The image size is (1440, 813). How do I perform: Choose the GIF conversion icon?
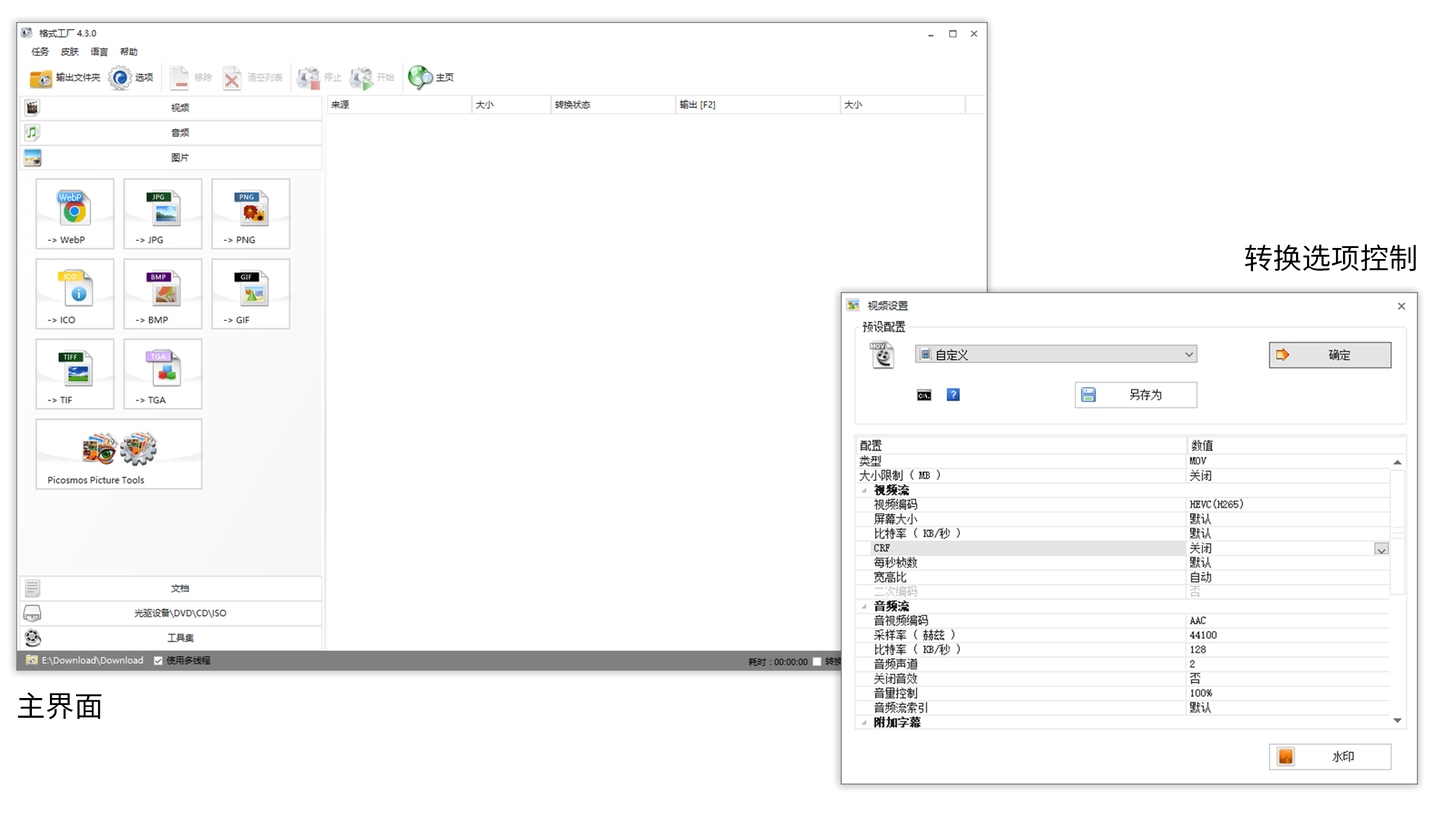pyautogui.click(x=251, y=294)
